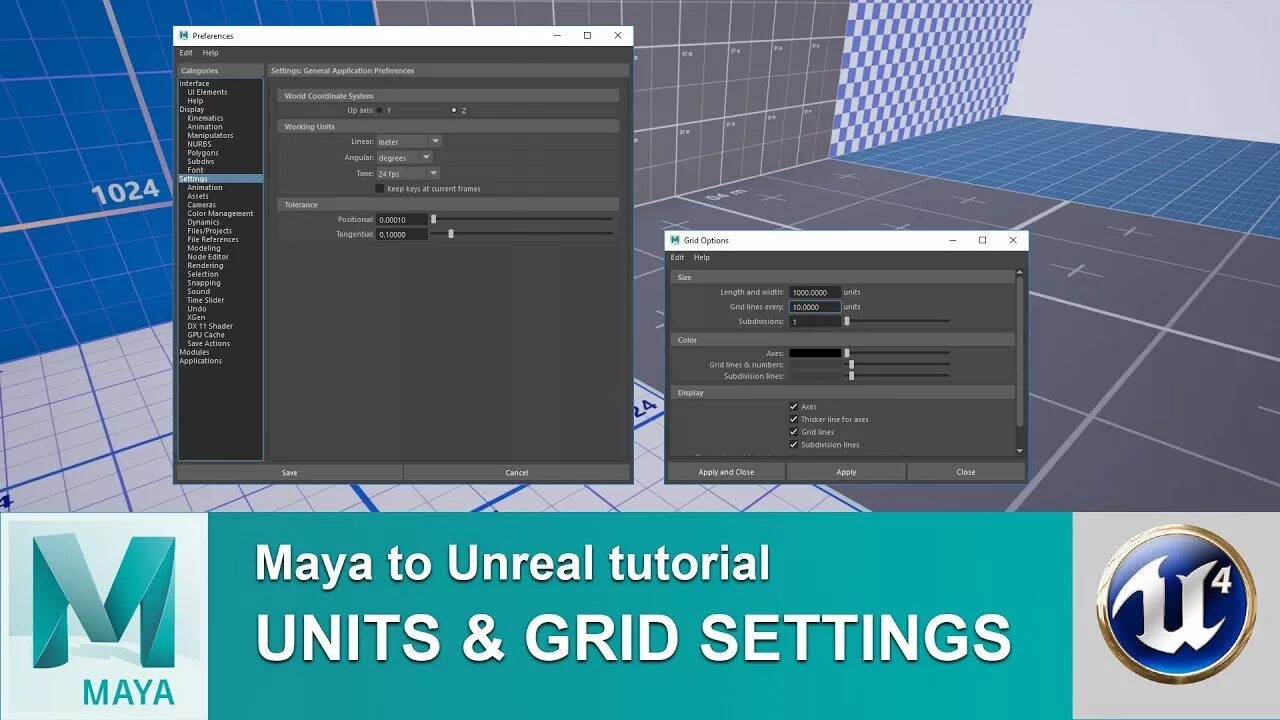Click the Apply button in Grid Options
Viewport: 1280px width, 720px height.
[x=846, y=472]
